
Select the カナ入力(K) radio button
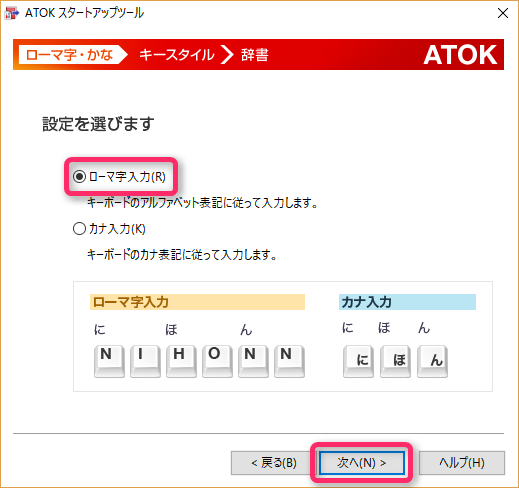[109, 229]
